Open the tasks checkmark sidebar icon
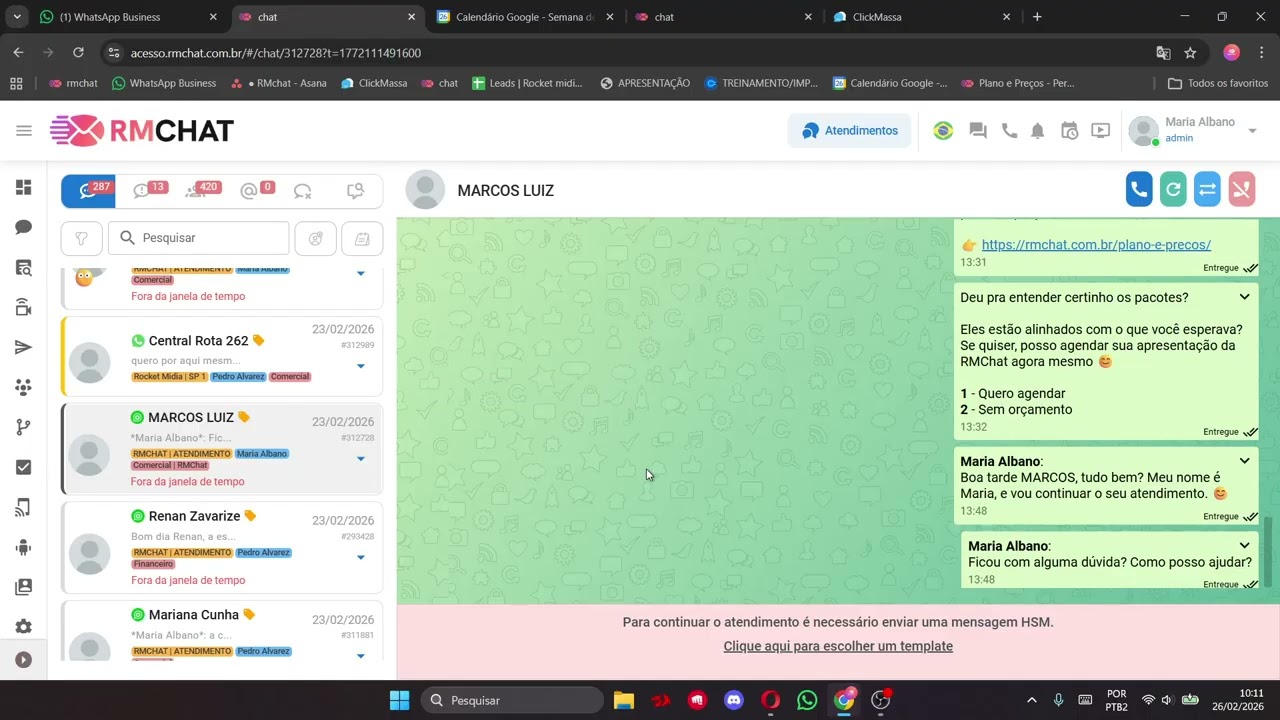 [x=23, y=467]
